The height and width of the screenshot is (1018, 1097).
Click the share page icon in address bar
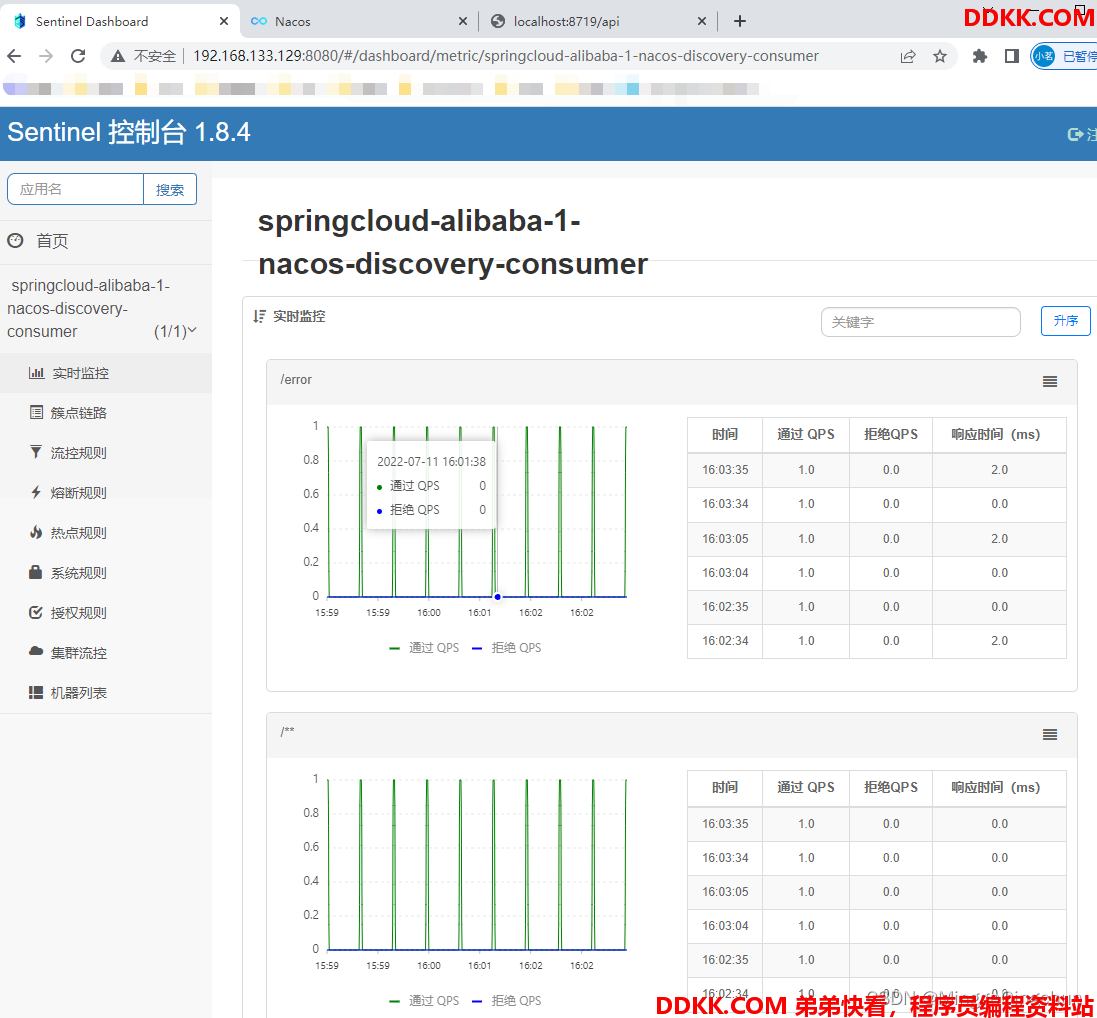(907, 56)
